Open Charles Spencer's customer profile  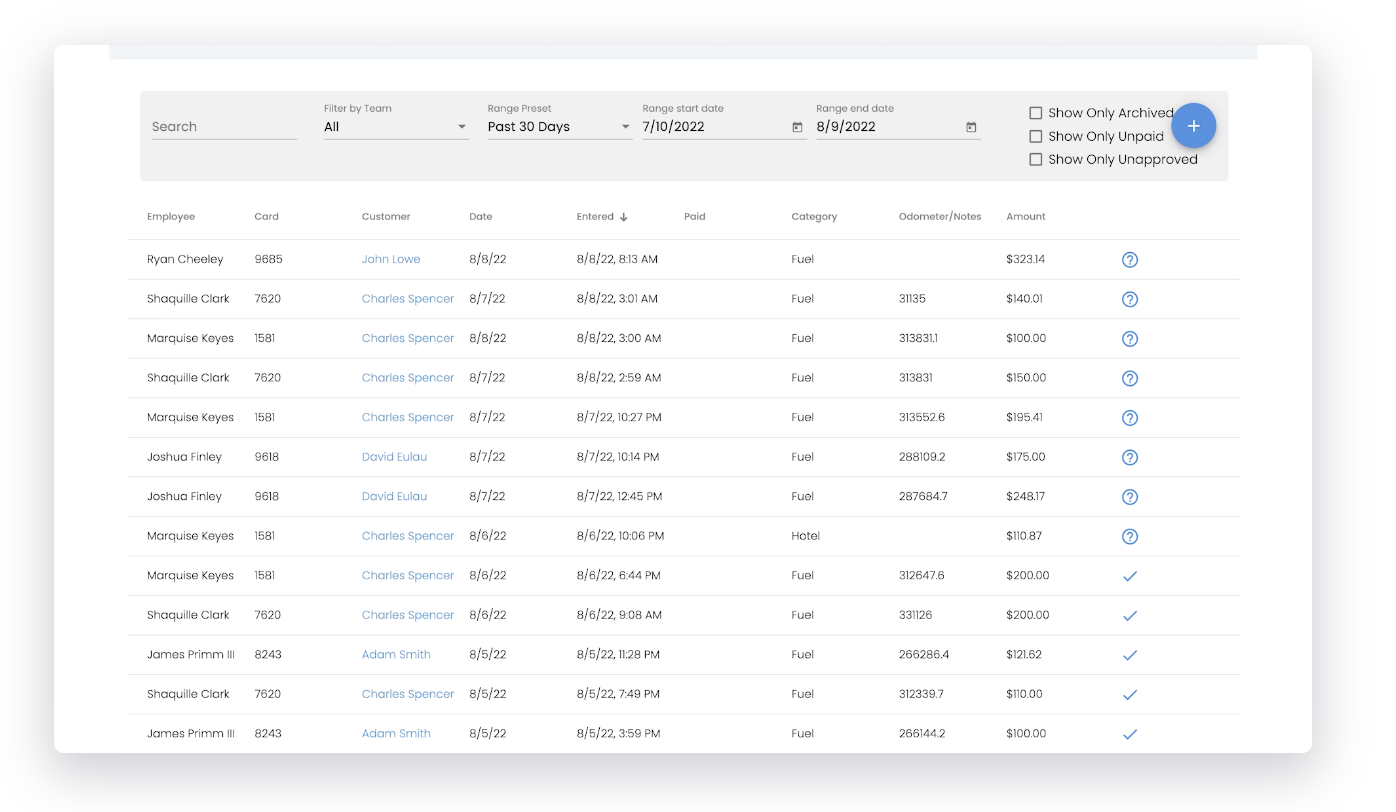(x=408, y=298)
